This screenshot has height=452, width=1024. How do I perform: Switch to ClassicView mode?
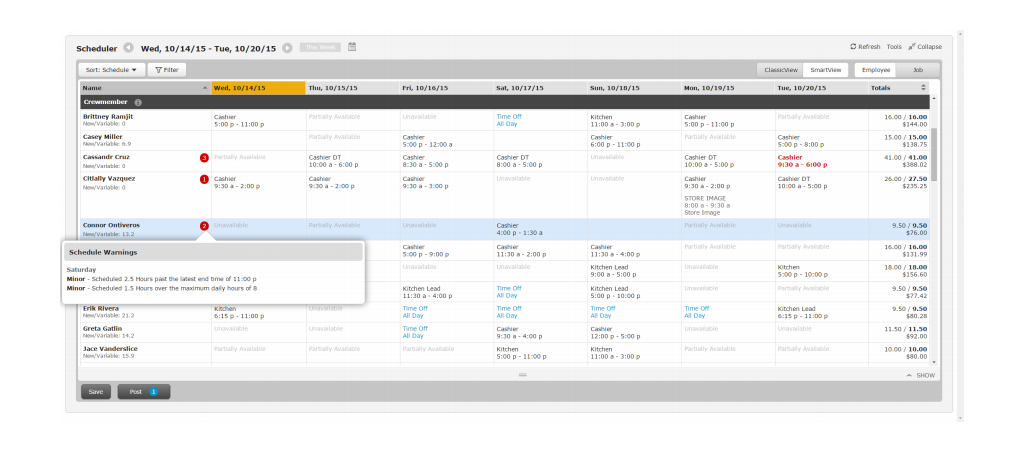780,70
